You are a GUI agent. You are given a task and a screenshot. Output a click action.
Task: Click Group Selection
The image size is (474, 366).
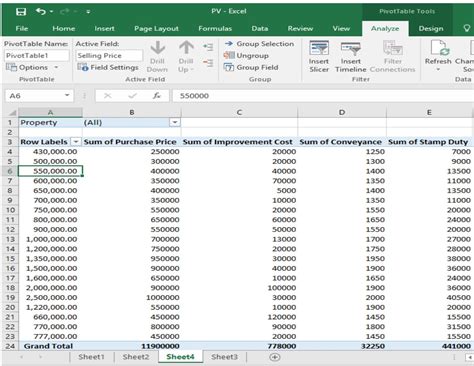259,44
